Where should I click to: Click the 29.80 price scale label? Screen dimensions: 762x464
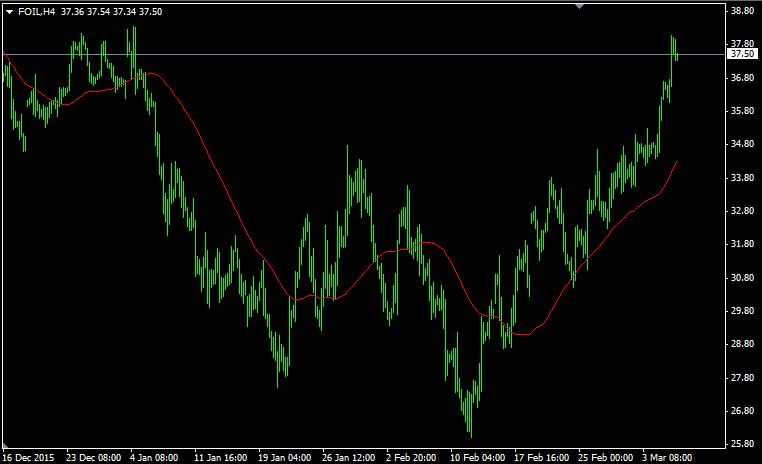tap(742, 311)
